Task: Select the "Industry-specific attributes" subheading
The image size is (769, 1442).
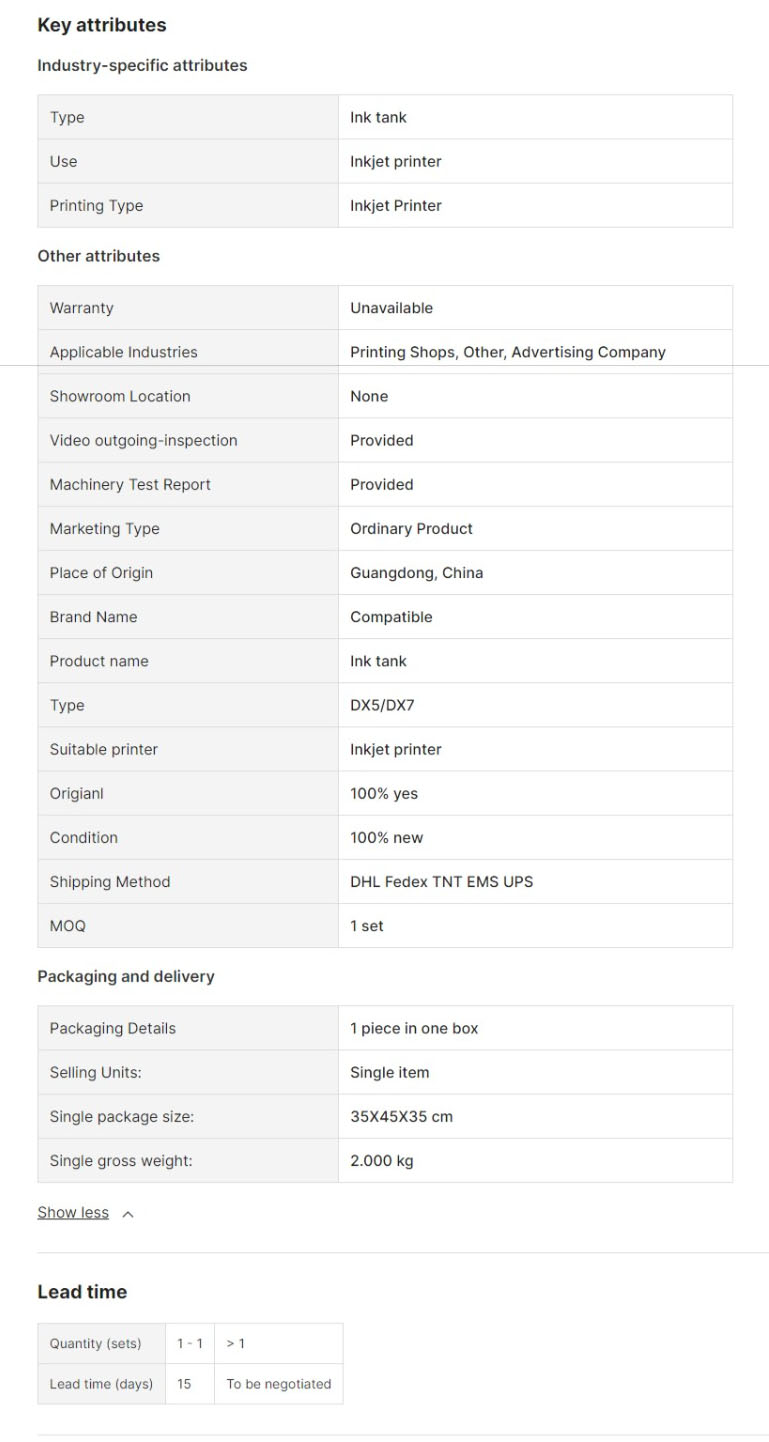Action: point(142,66)
